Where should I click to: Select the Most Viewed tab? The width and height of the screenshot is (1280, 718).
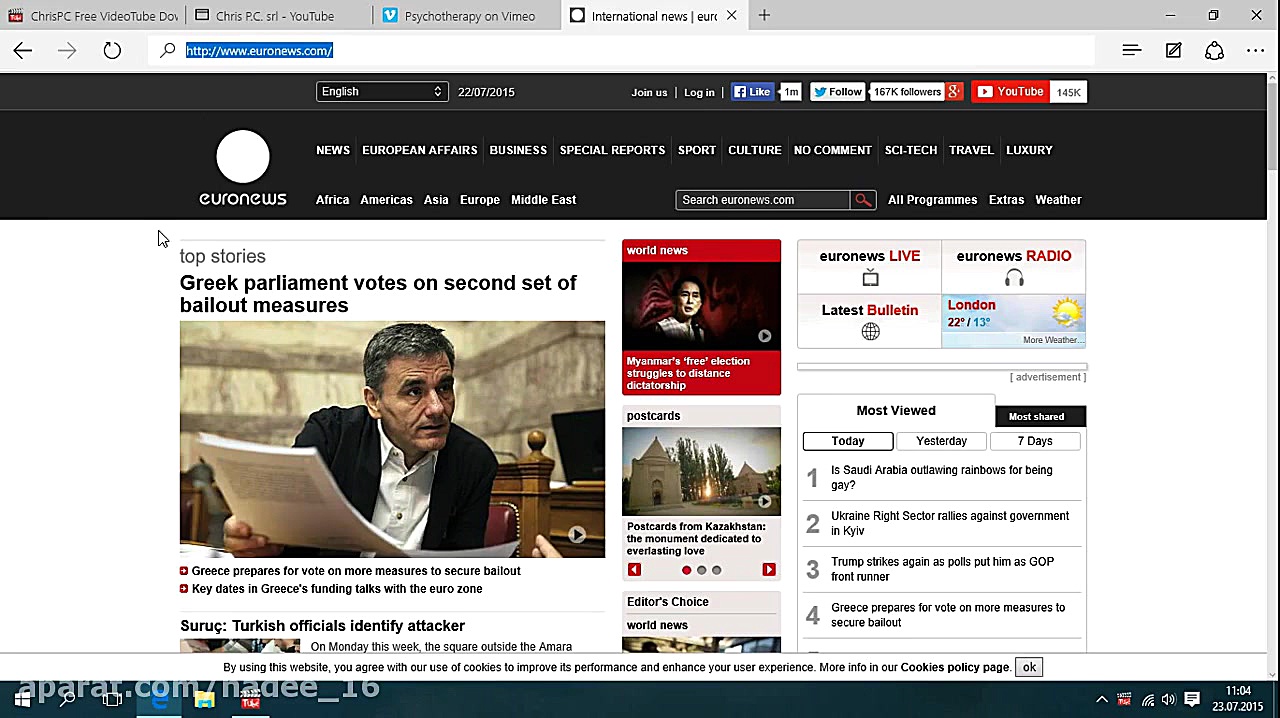click(896, 411)
